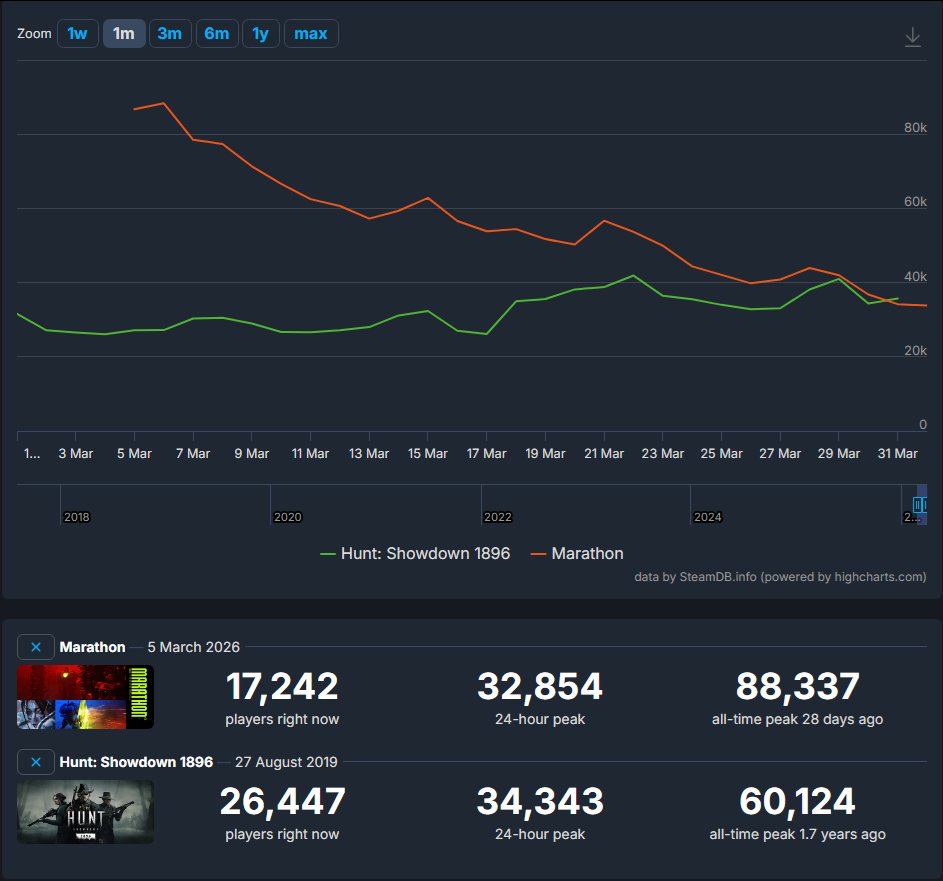
Task: Click the 31 Mar x-axis label
Action: [x=897, y=453]
